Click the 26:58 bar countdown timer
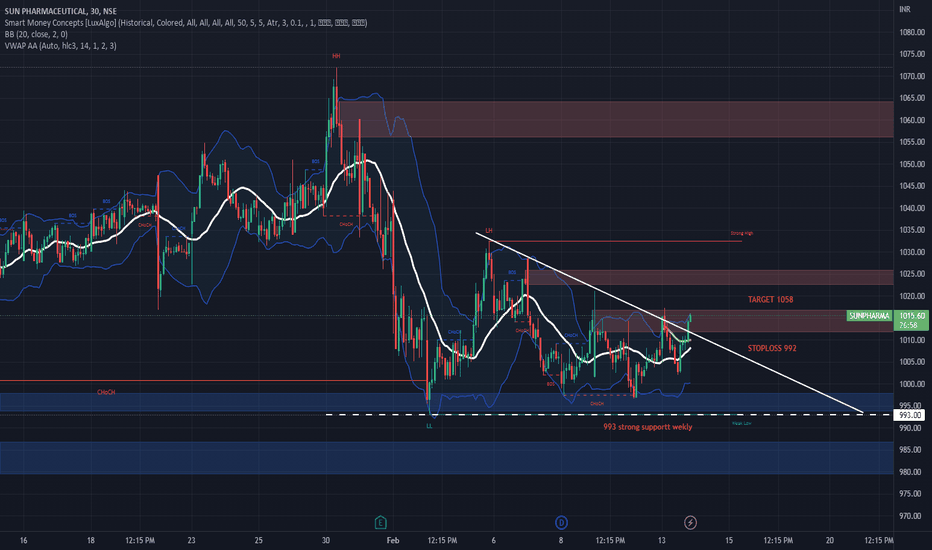Viewport: 932px width, 550px height. pyautogui.click(x=908, y=325)
